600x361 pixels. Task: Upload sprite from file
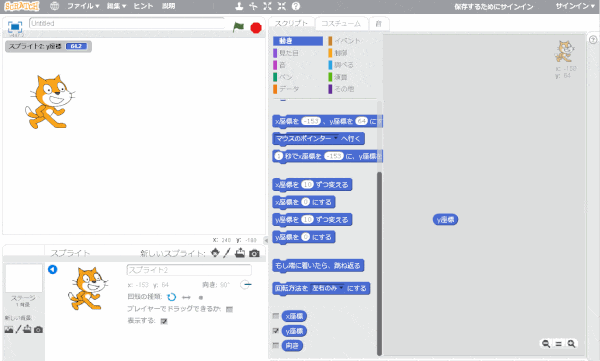point(240,253)
